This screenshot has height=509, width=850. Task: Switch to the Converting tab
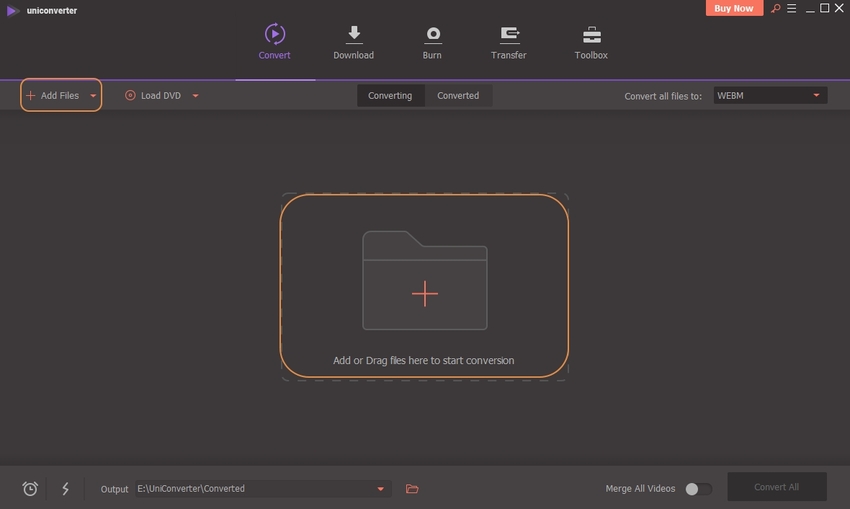(390, 96)
